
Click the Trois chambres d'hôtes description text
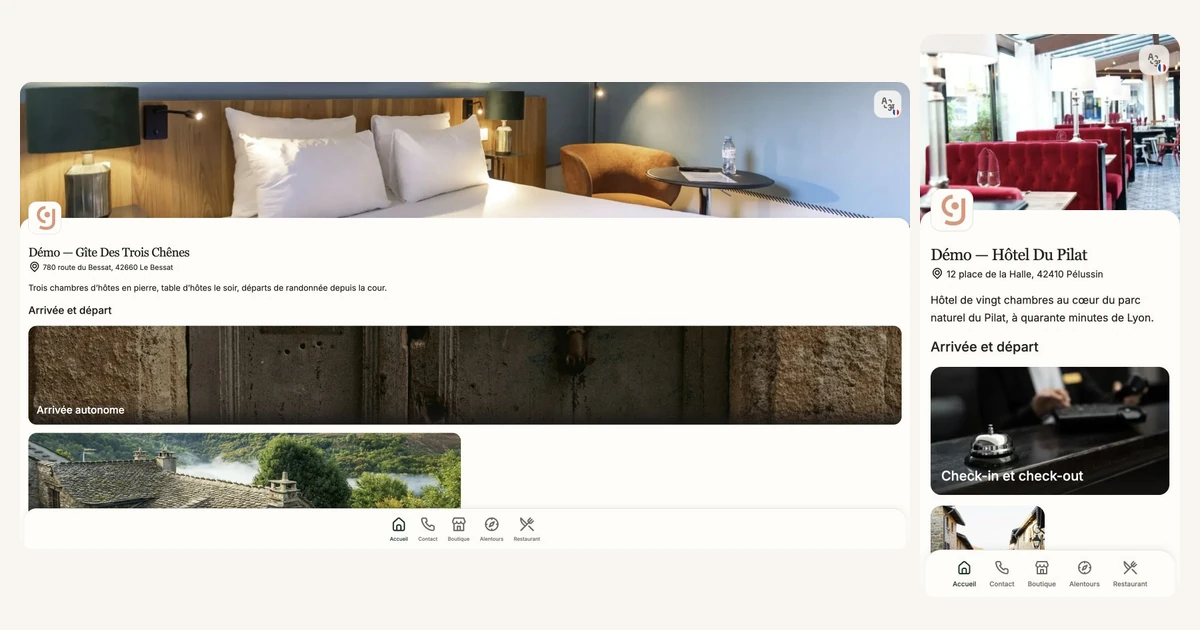208,288
